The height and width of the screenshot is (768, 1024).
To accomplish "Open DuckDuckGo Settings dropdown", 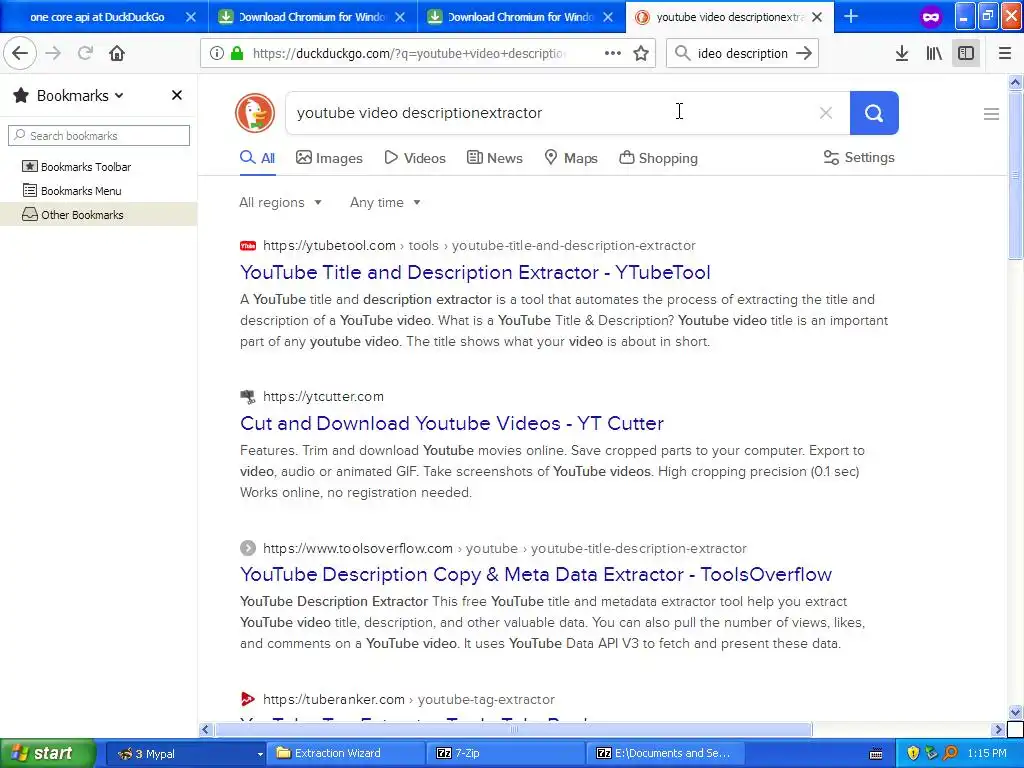I will point(859,157).
